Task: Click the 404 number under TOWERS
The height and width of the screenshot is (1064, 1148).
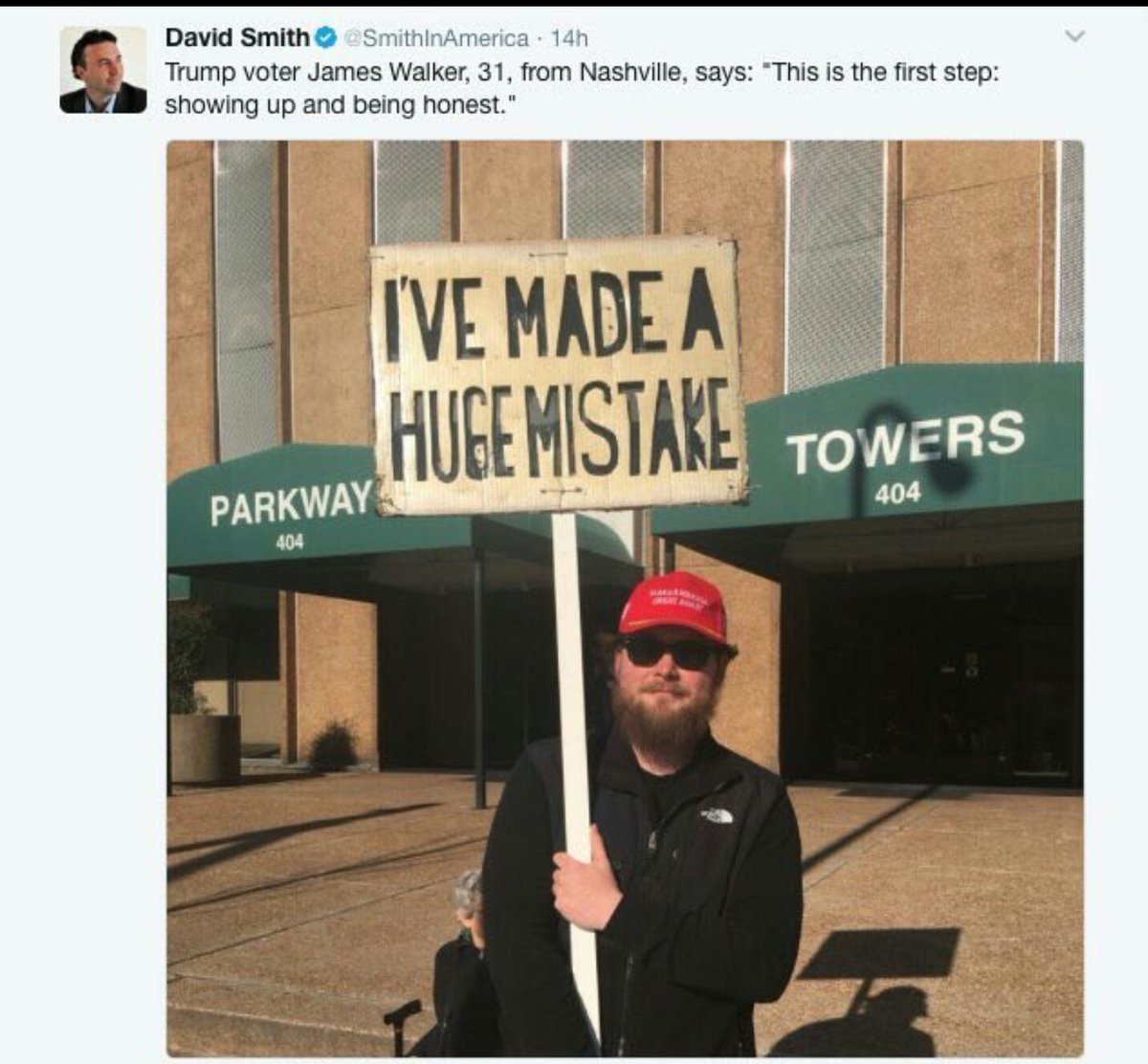Action: coord(898,493)
